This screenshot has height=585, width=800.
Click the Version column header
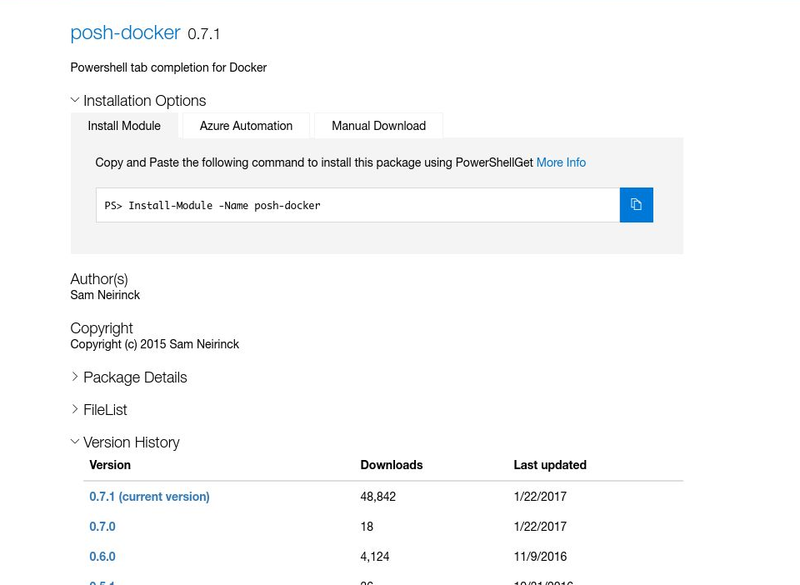point(110,465)
